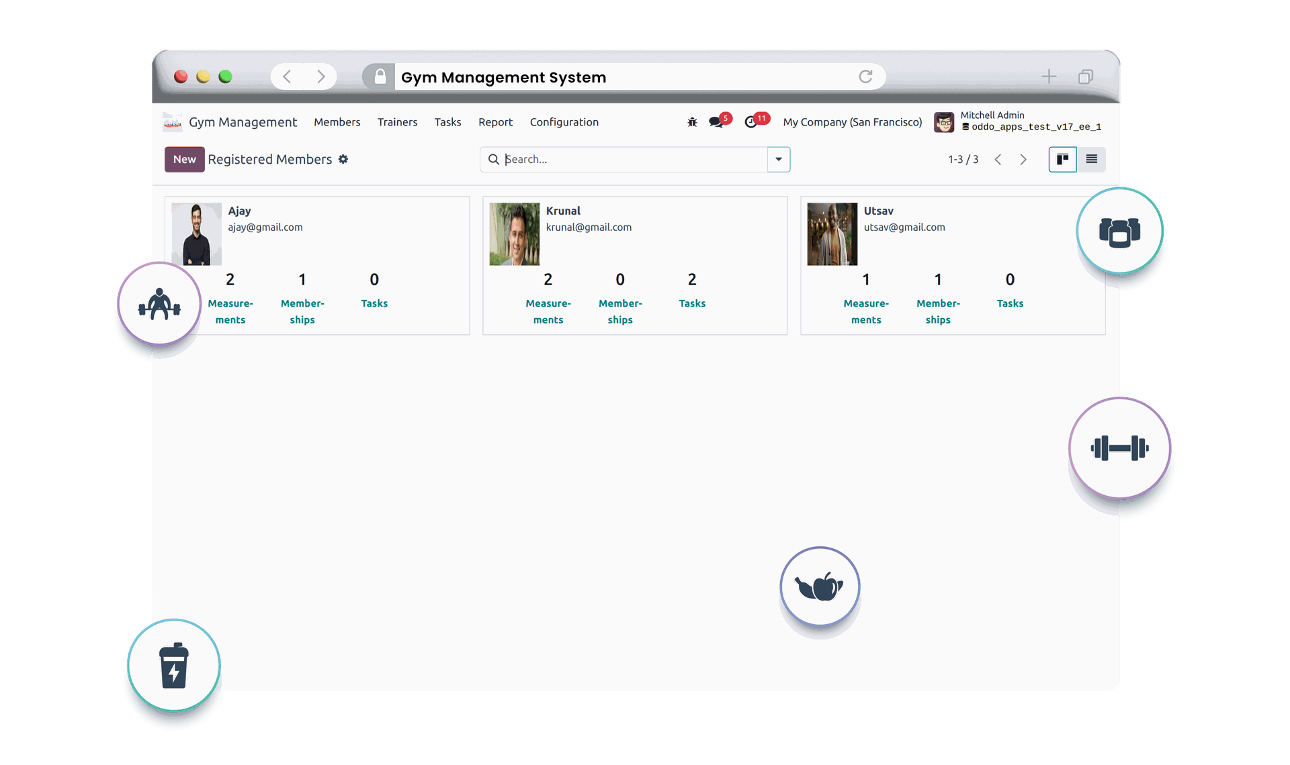Click the dumbbell circular icon

point(1119,448)
